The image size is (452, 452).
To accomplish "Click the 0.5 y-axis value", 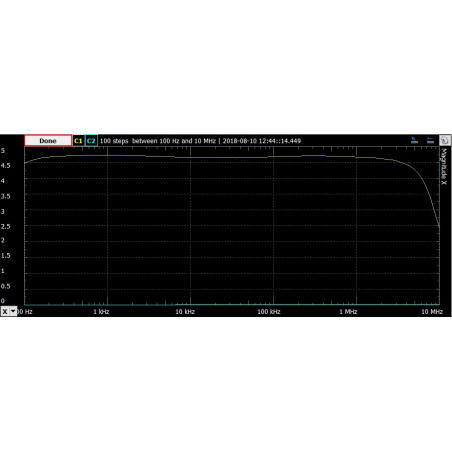I will [5, 286].
